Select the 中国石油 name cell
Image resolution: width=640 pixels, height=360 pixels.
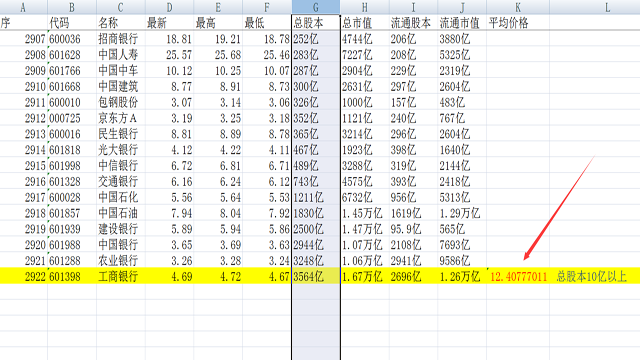pos(120,213)
